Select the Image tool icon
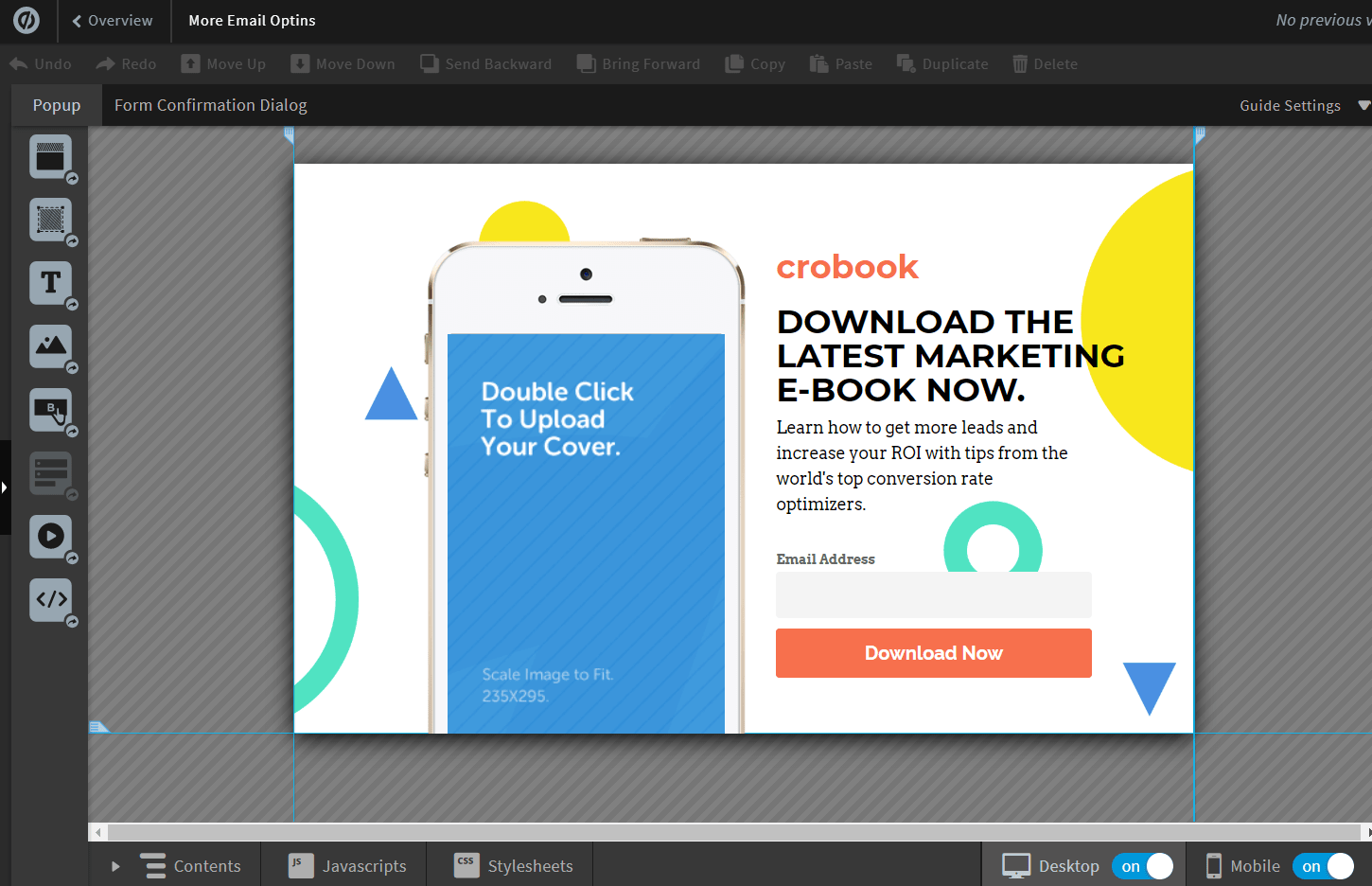The height and width of the screenshot is (886, 1372). tap(50, 346)
